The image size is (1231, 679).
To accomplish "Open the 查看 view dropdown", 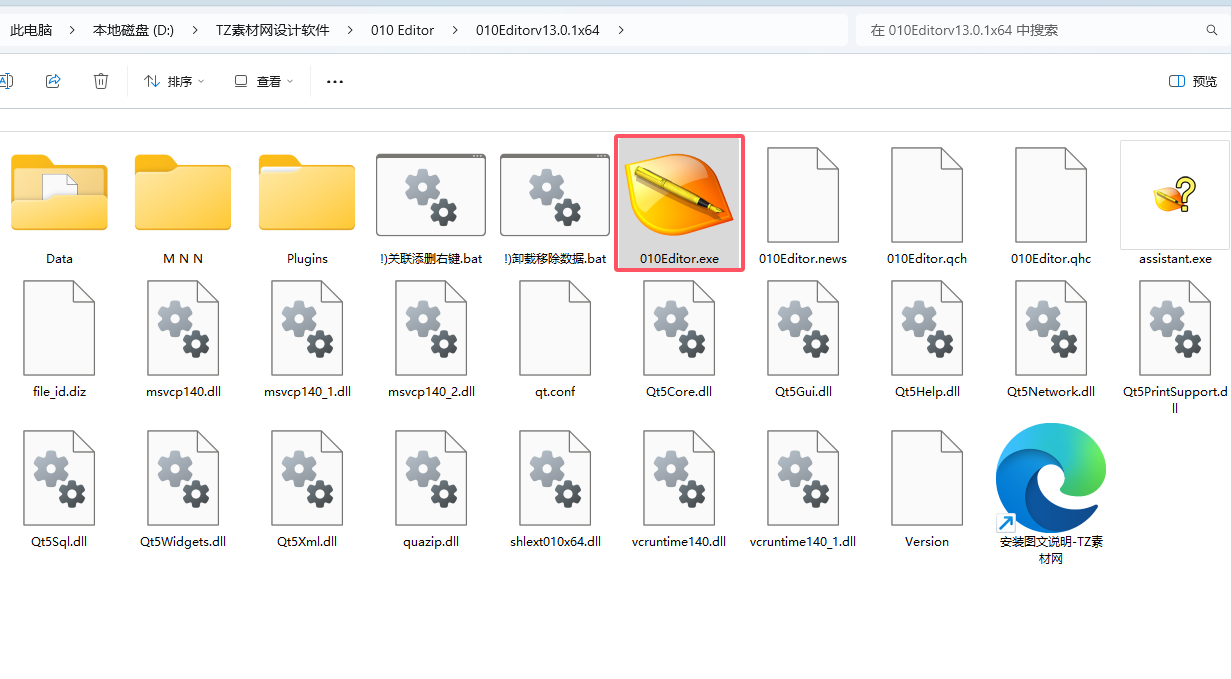I will 263,81.
